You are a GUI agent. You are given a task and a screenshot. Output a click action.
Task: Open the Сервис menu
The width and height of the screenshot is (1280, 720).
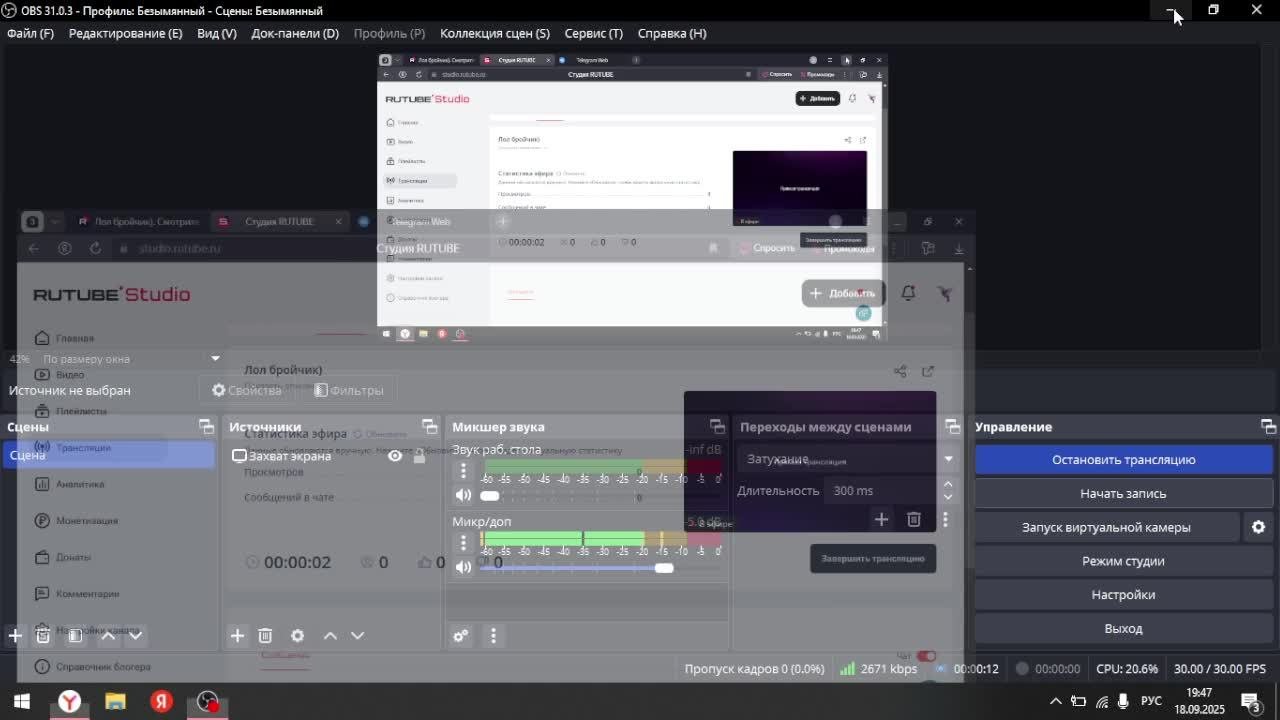tap(593, 33)
